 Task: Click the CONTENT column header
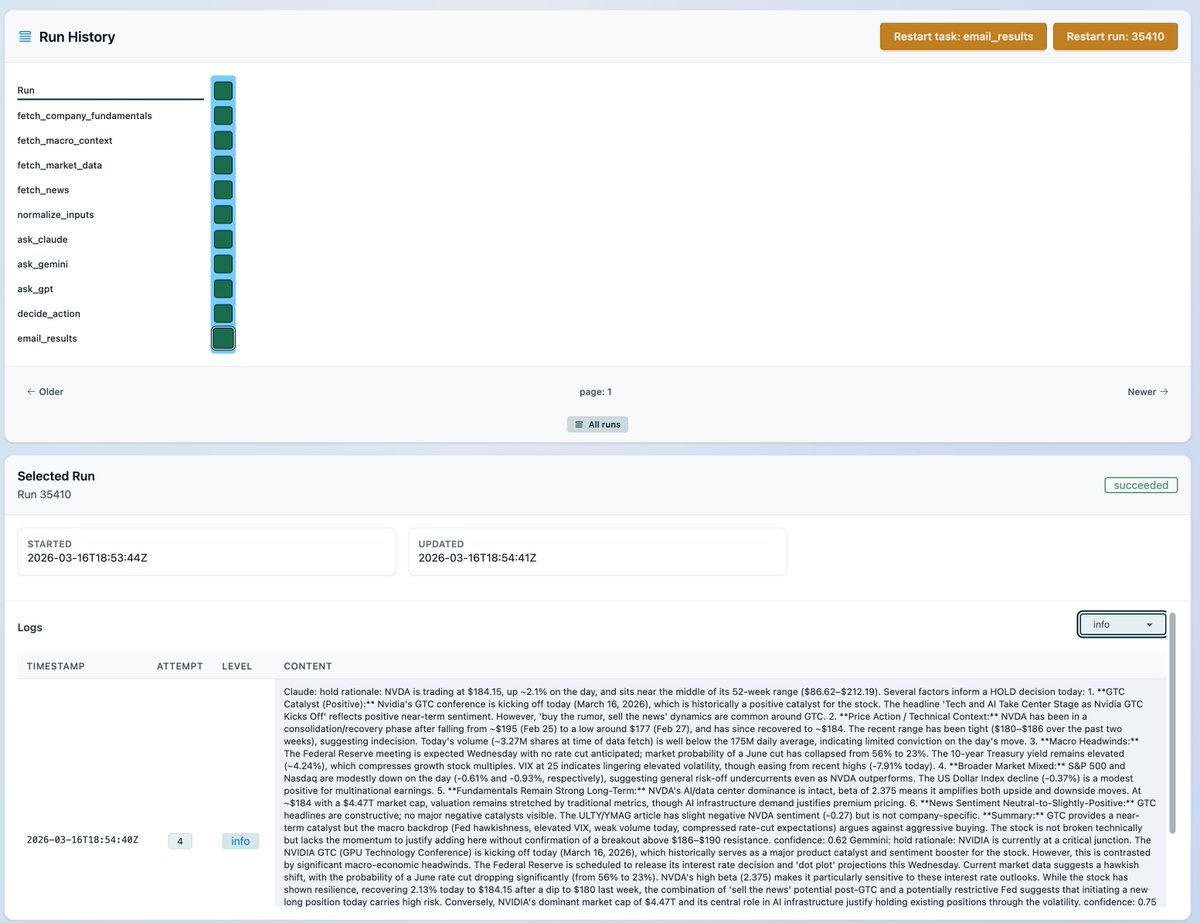308,666
